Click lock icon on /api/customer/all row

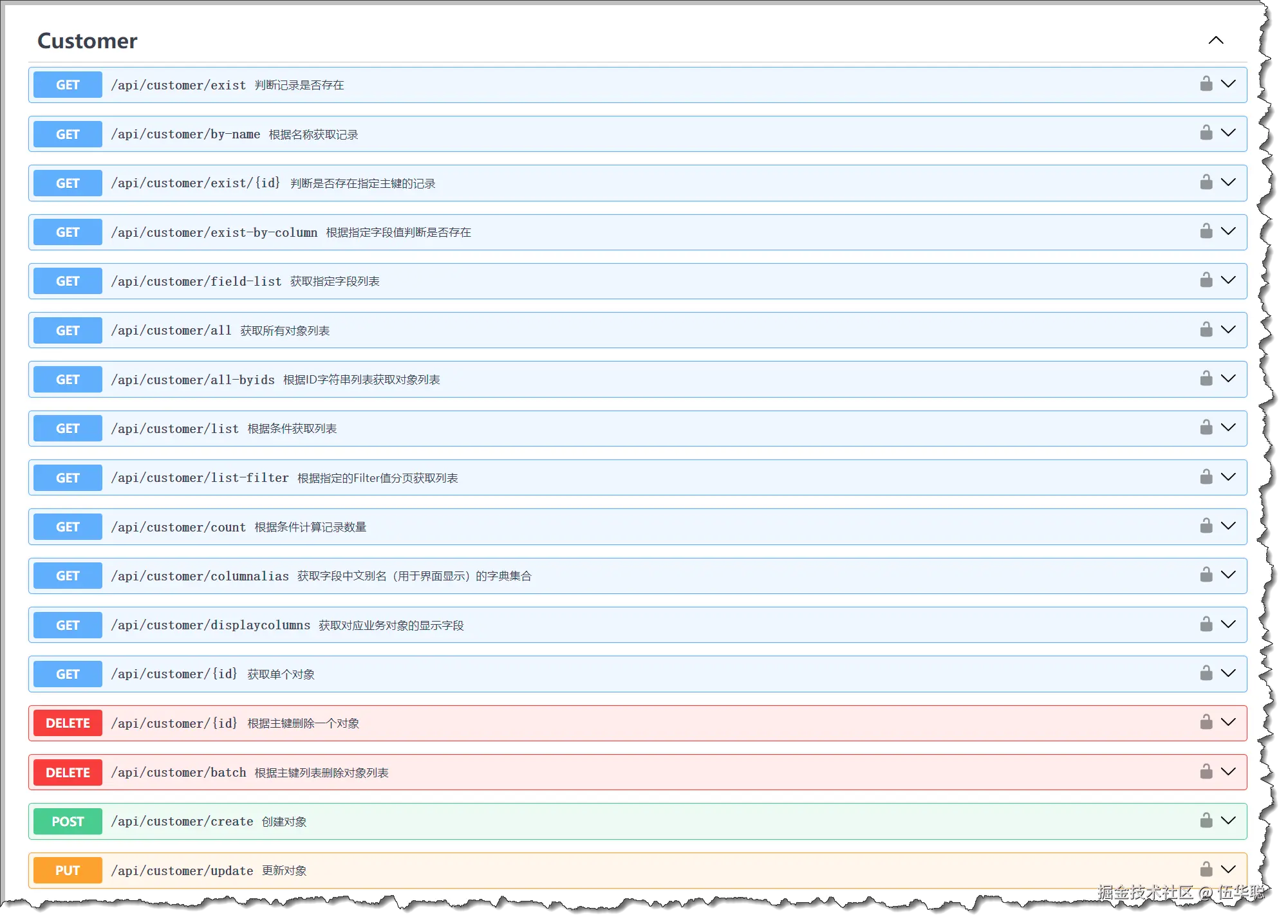tap(1206, 330)
